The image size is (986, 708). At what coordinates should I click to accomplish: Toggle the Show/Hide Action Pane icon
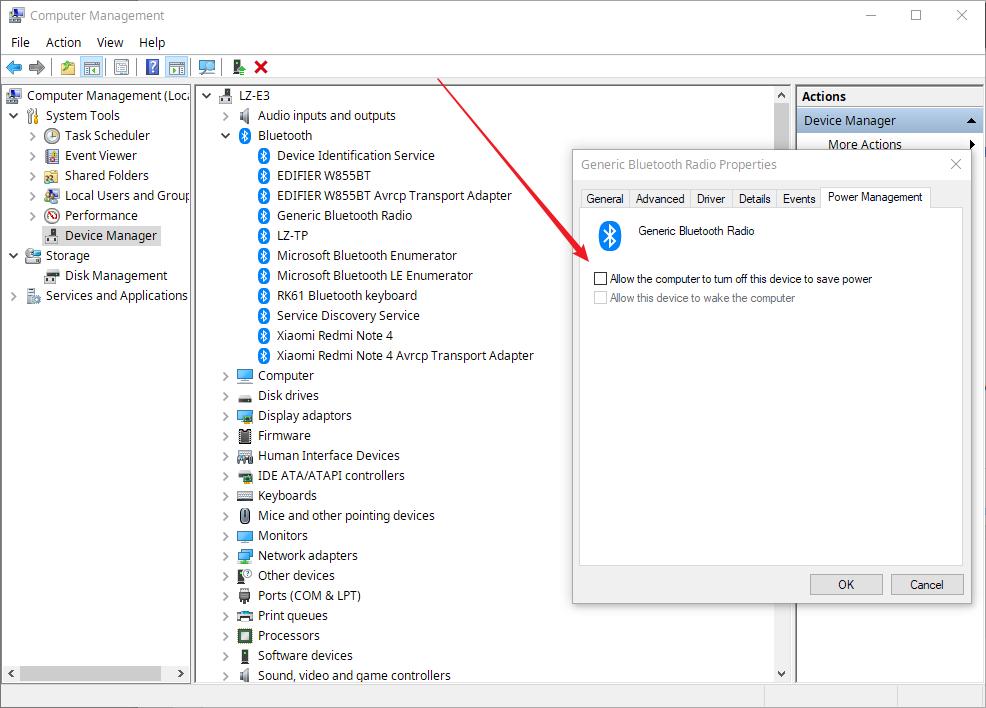177,67
